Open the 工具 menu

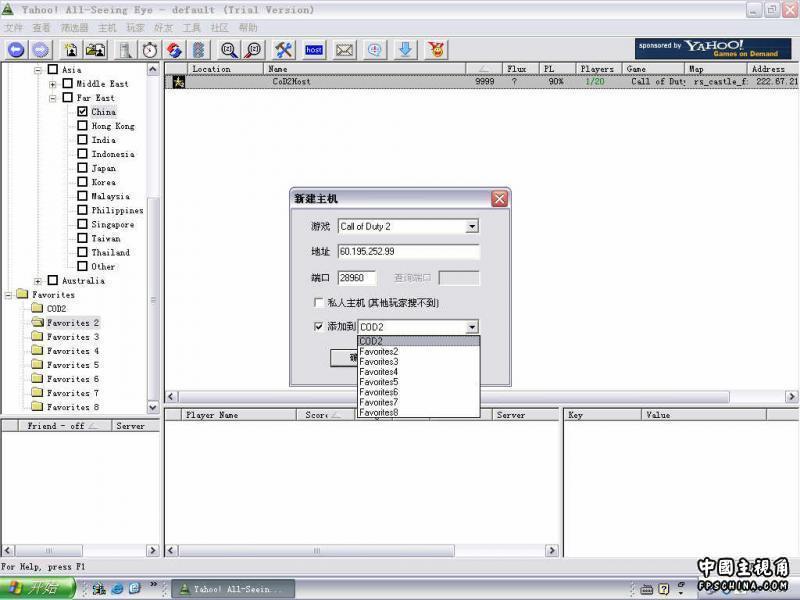click(x=192, y=28)
